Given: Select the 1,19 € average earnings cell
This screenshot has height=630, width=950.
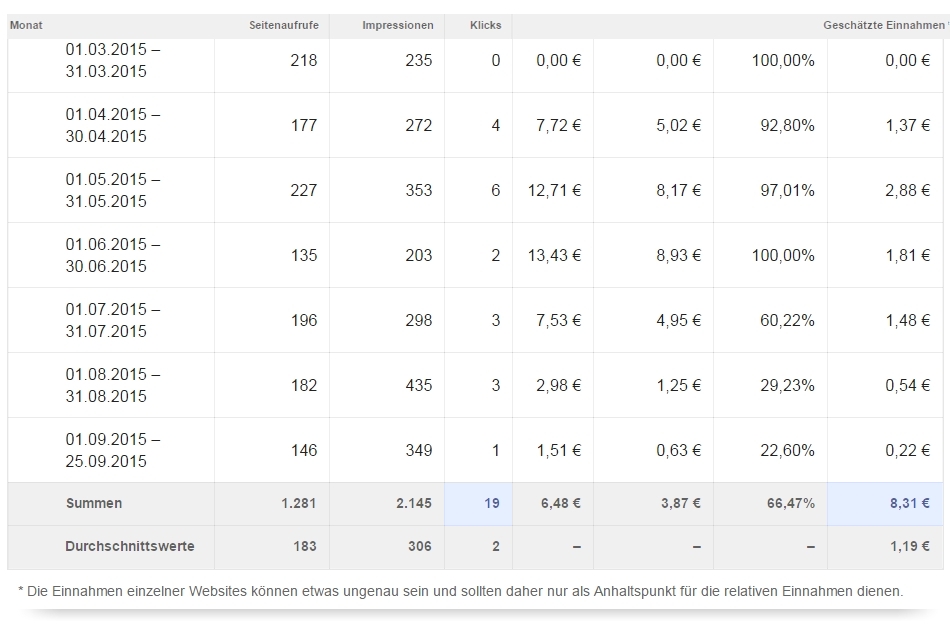Looking at the screenshot, I should (910, 546).
